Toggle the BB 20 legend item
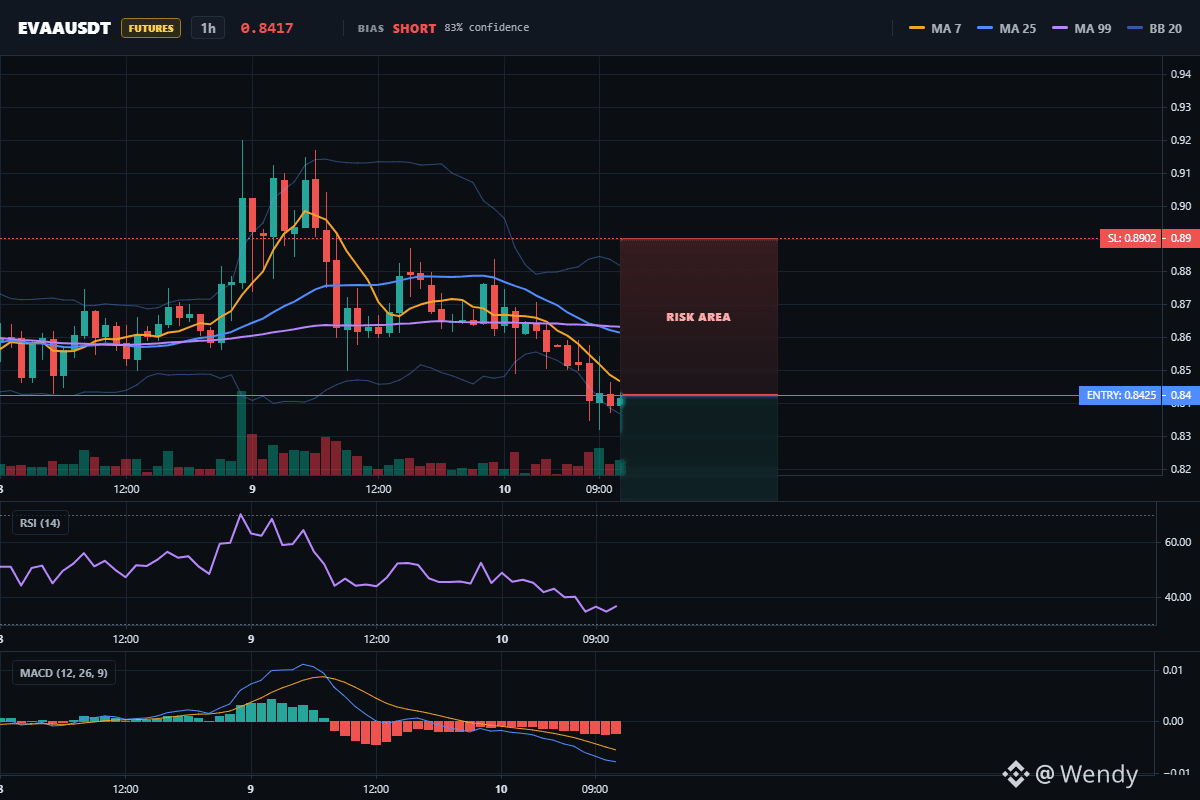 coord(1154,28)
